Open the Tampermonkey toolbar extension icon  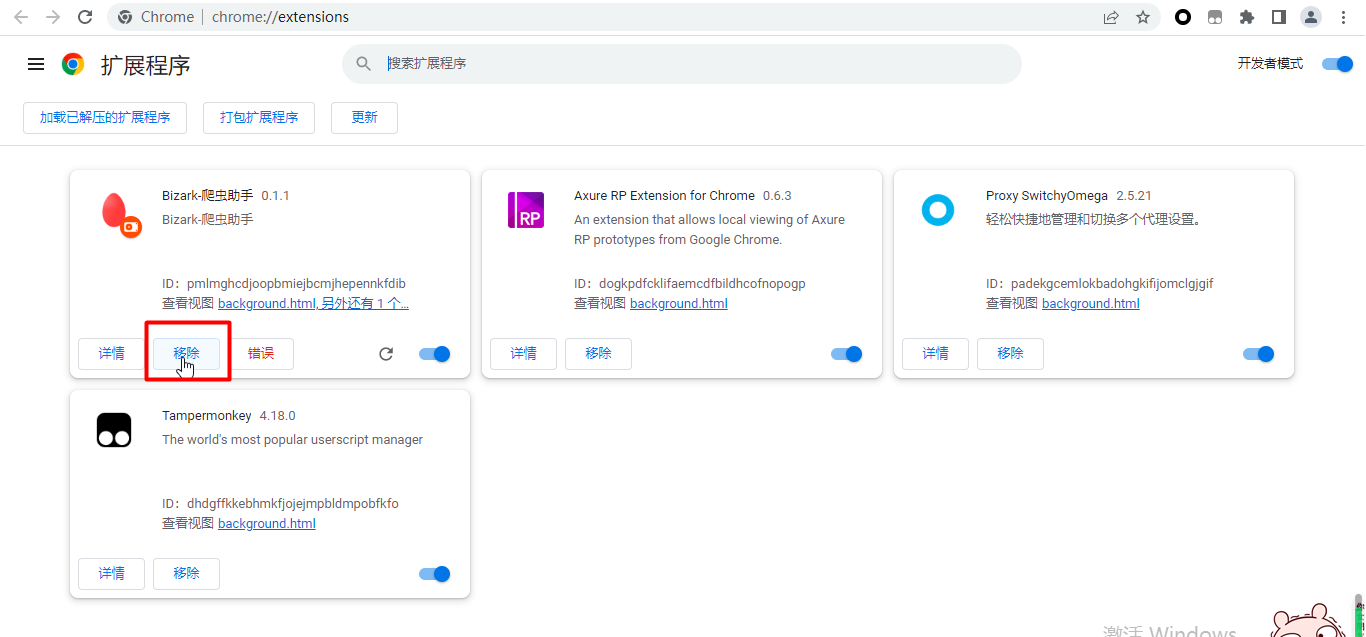coord(1215,17)
